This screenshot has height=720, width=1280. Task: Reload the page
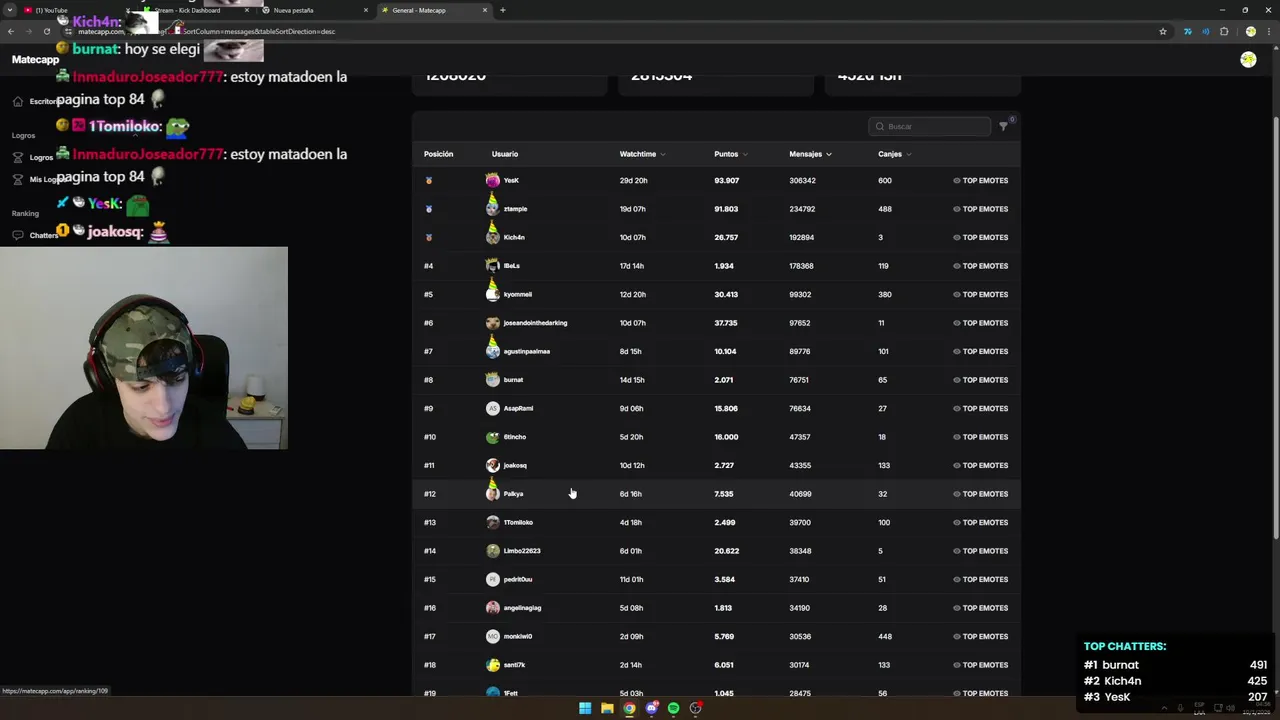(46, 31)
